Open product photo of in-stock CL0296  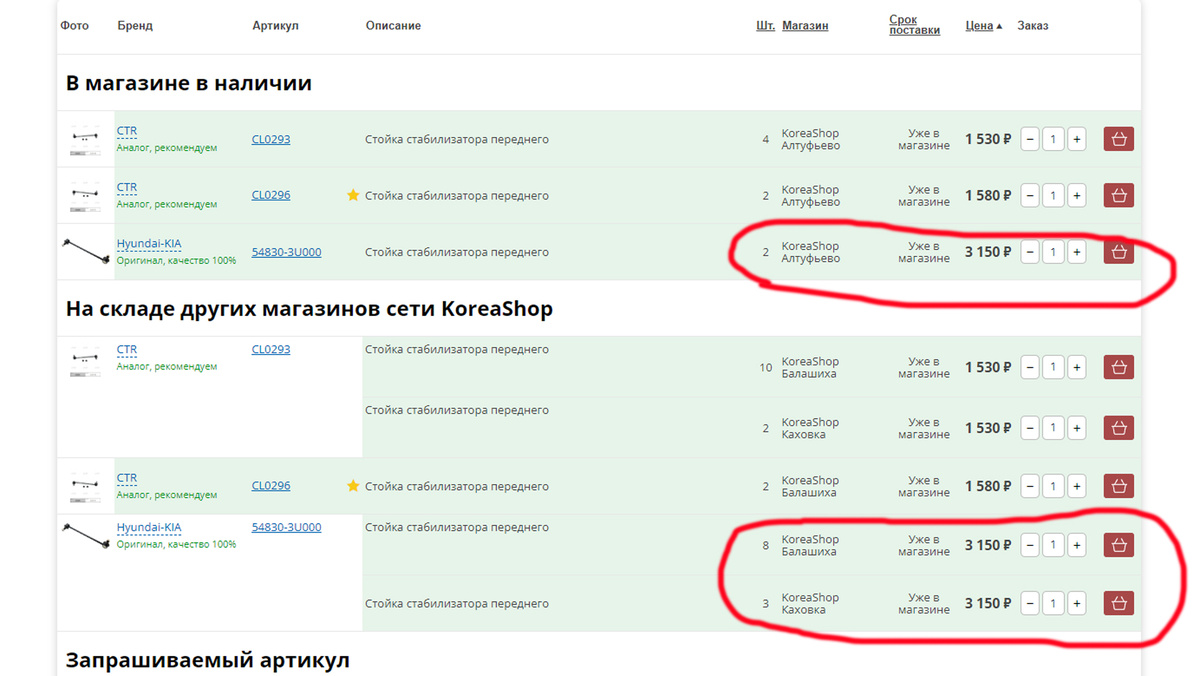coord(85,196)
